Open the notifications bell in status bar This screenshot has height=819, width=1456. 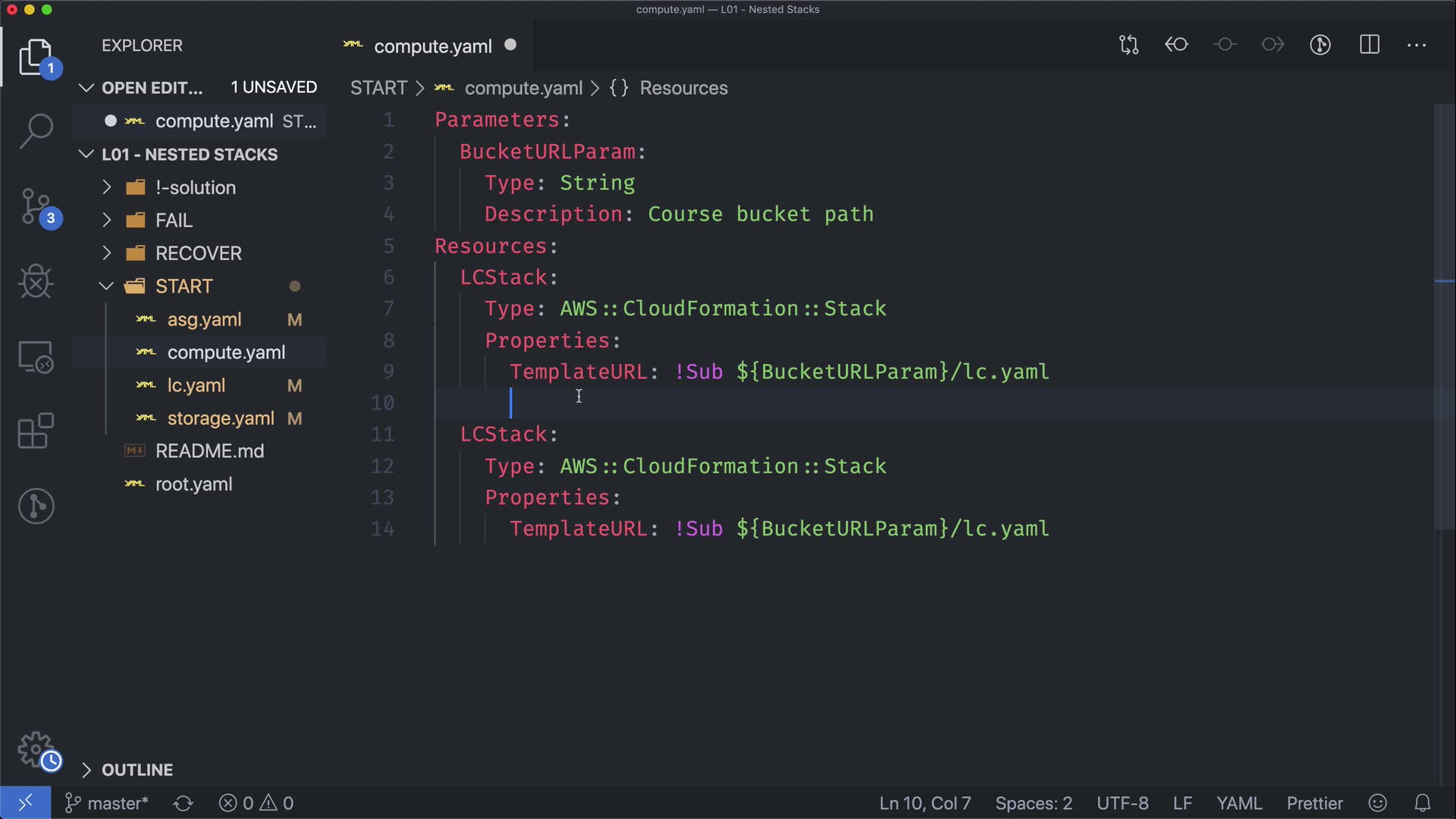pyautogui.click(x=1423, y=803)
